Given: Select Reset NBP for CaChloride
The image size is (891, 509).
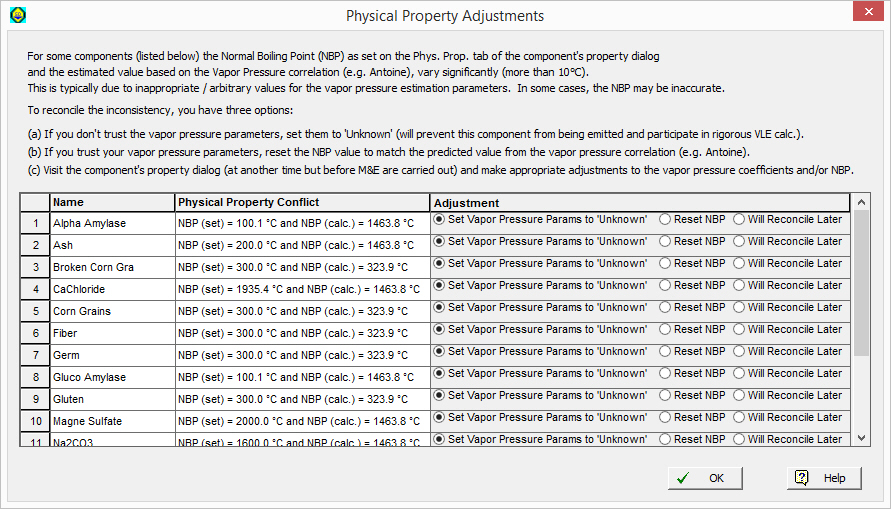Looking at the screenshot, I should click(666, 285).
